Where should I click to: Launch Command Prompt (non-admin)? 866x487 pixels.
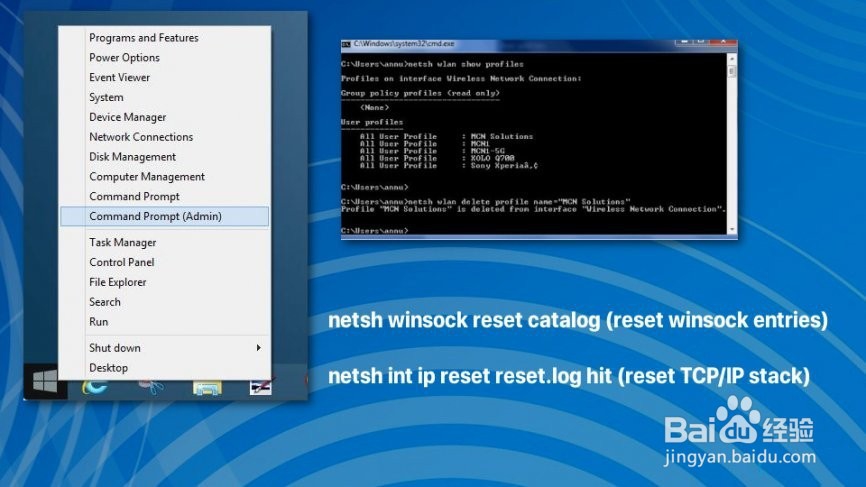(x=165, y=197)
